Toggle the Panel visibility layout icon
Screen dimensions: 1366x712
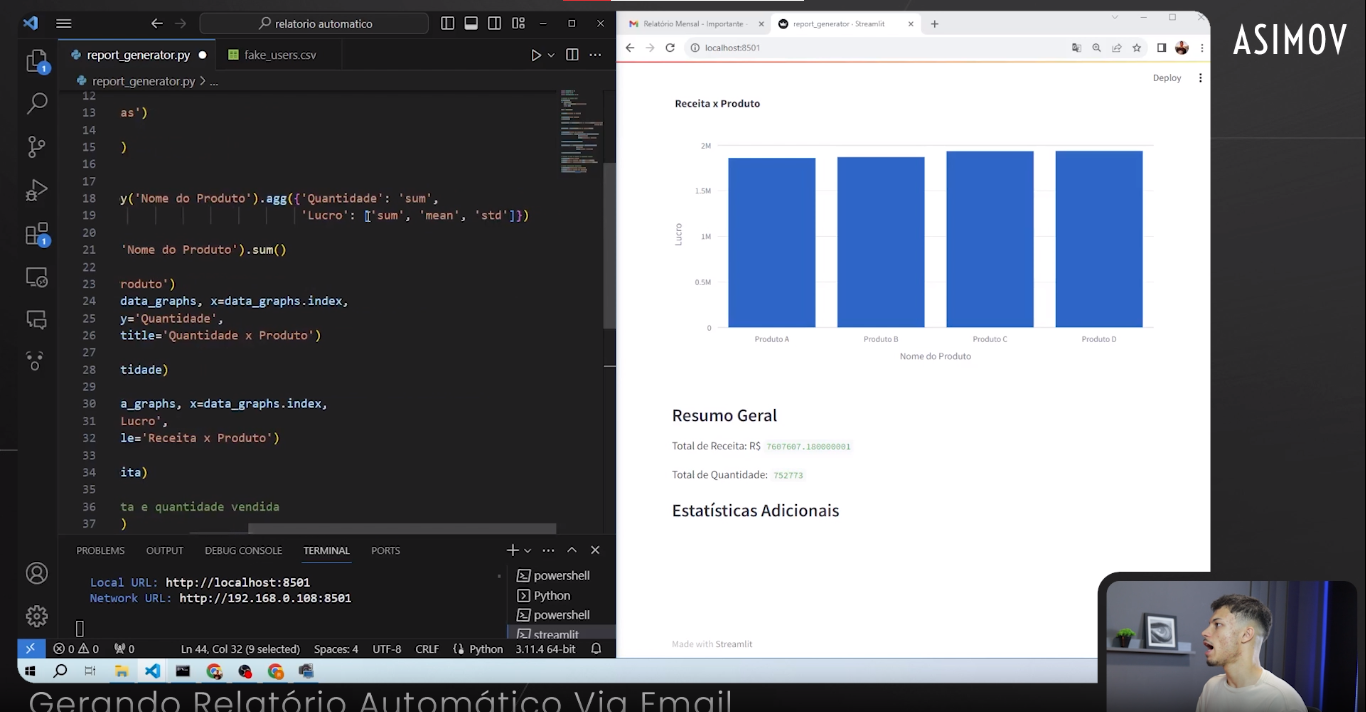point(471,22)
